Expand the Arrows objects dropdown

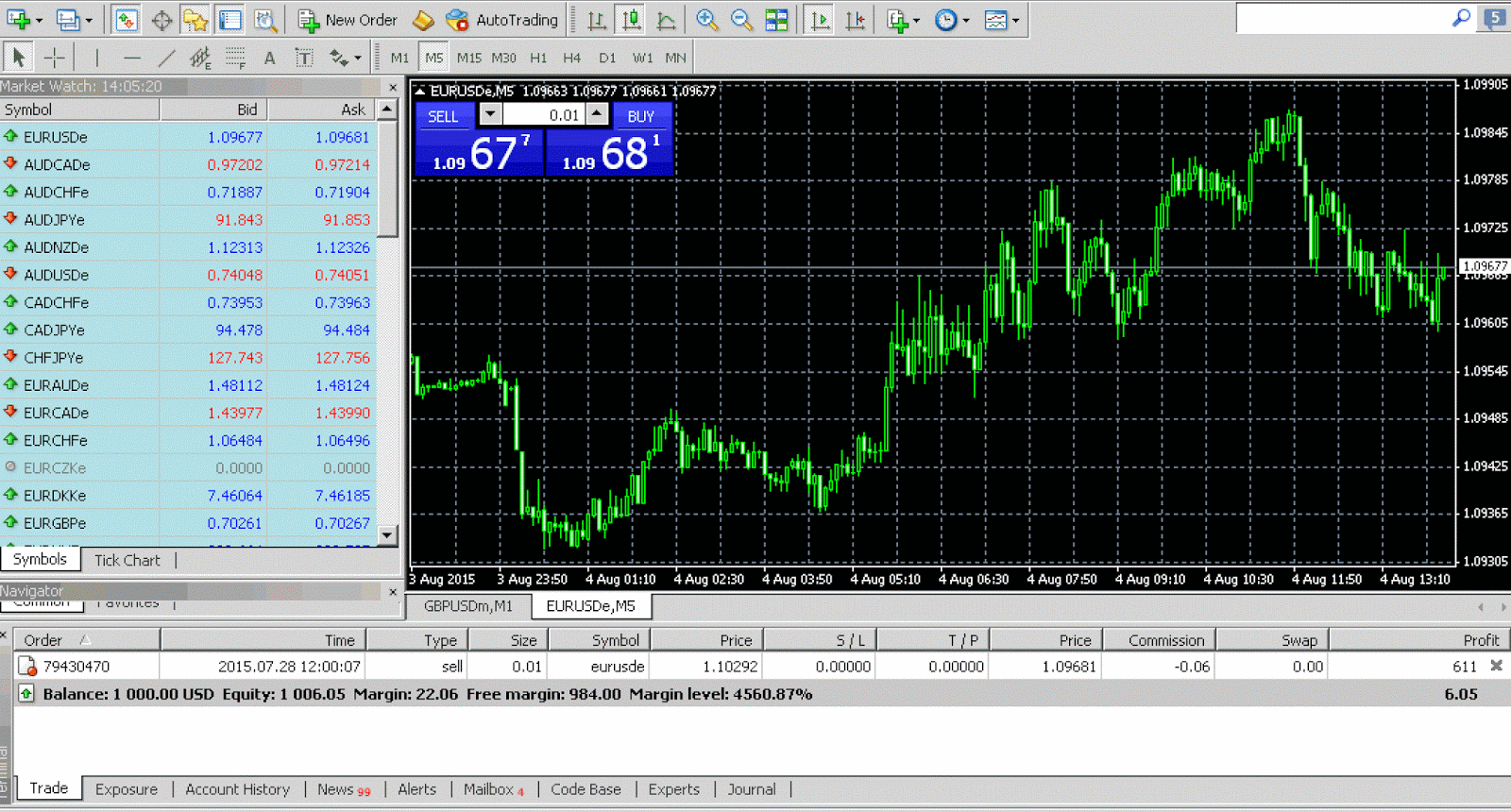pyautogui.click(x=358, y=59)
